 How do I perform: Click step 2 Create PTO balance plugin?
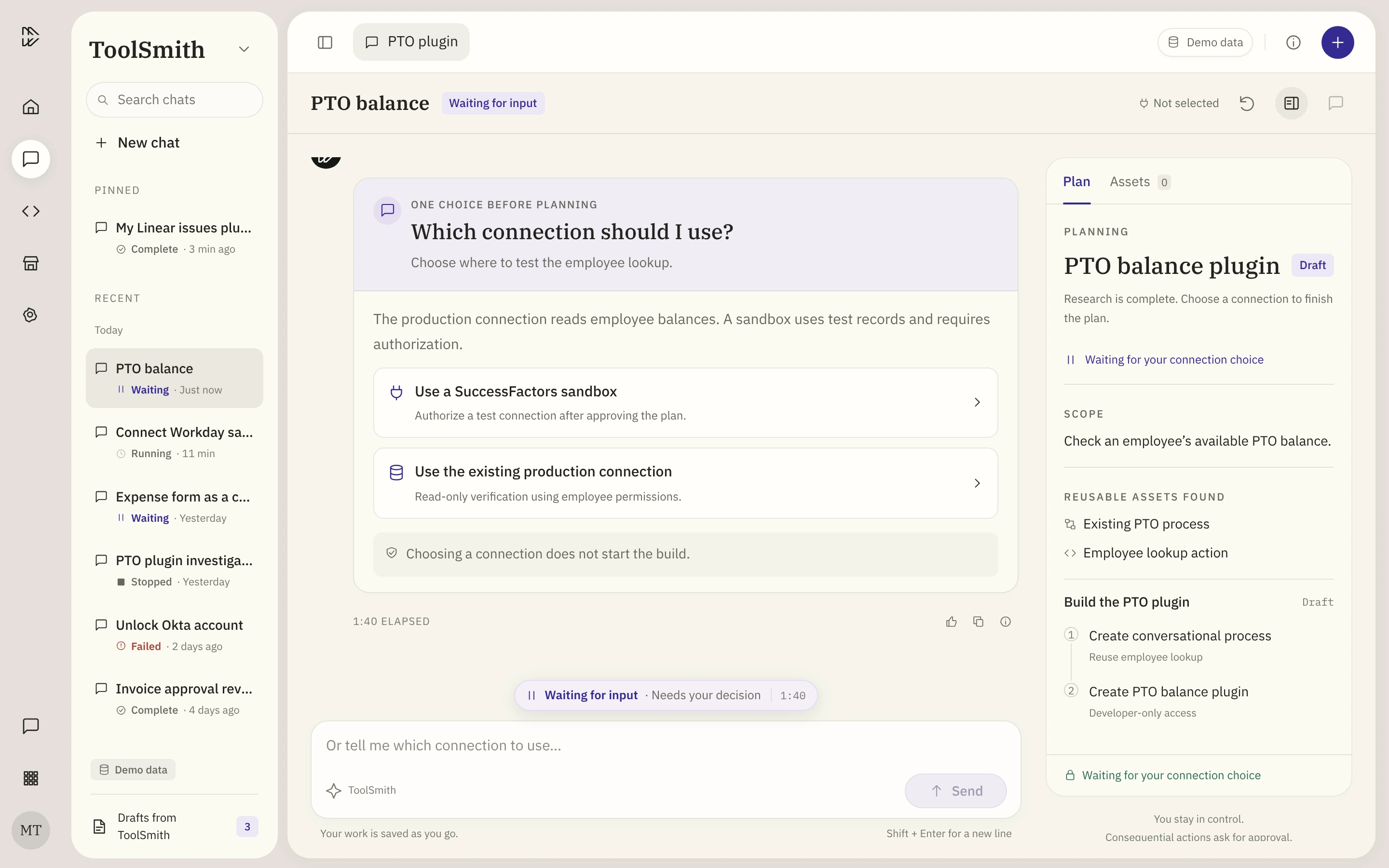tap(1198, 702)
